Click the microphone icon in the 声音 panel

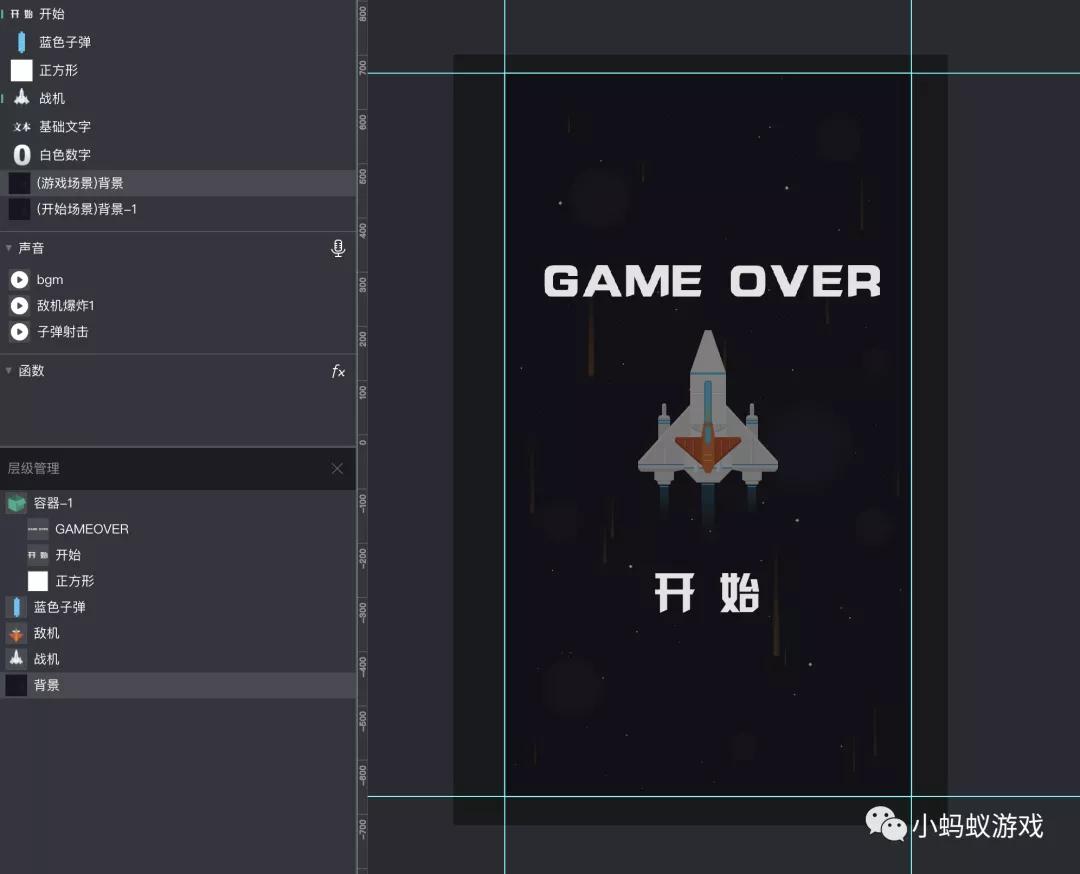pyautogui.click(x=337, y=248)
